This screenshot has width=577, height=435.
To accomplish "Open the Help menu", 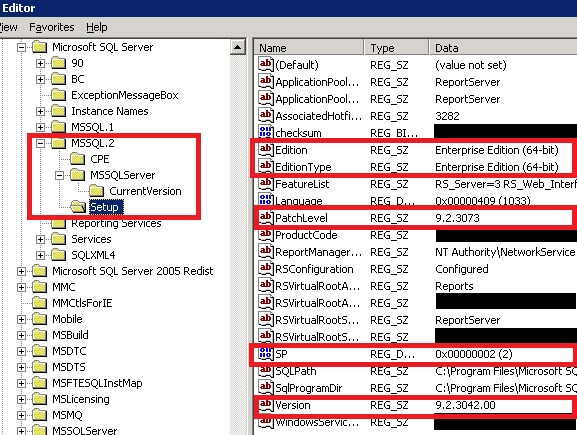I will pyautogui.click(x=97, y=27).
